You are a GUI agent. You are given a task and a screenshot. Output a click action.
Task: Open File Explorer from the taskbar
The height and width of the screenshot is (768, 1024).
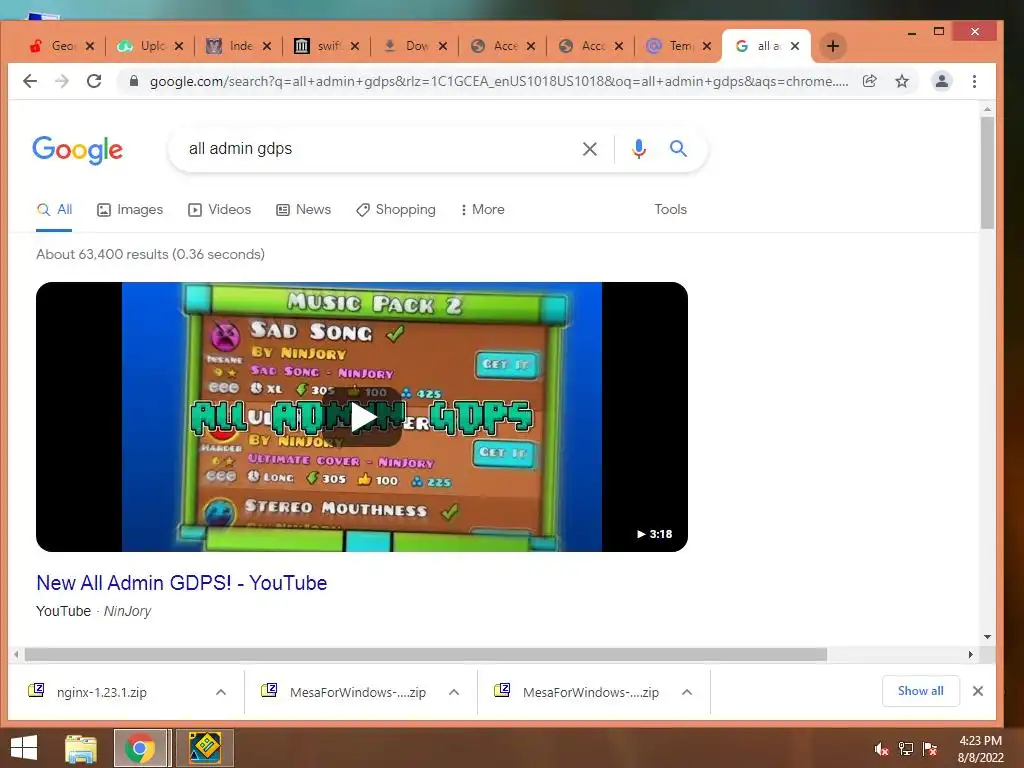click(x=81, y=748)
